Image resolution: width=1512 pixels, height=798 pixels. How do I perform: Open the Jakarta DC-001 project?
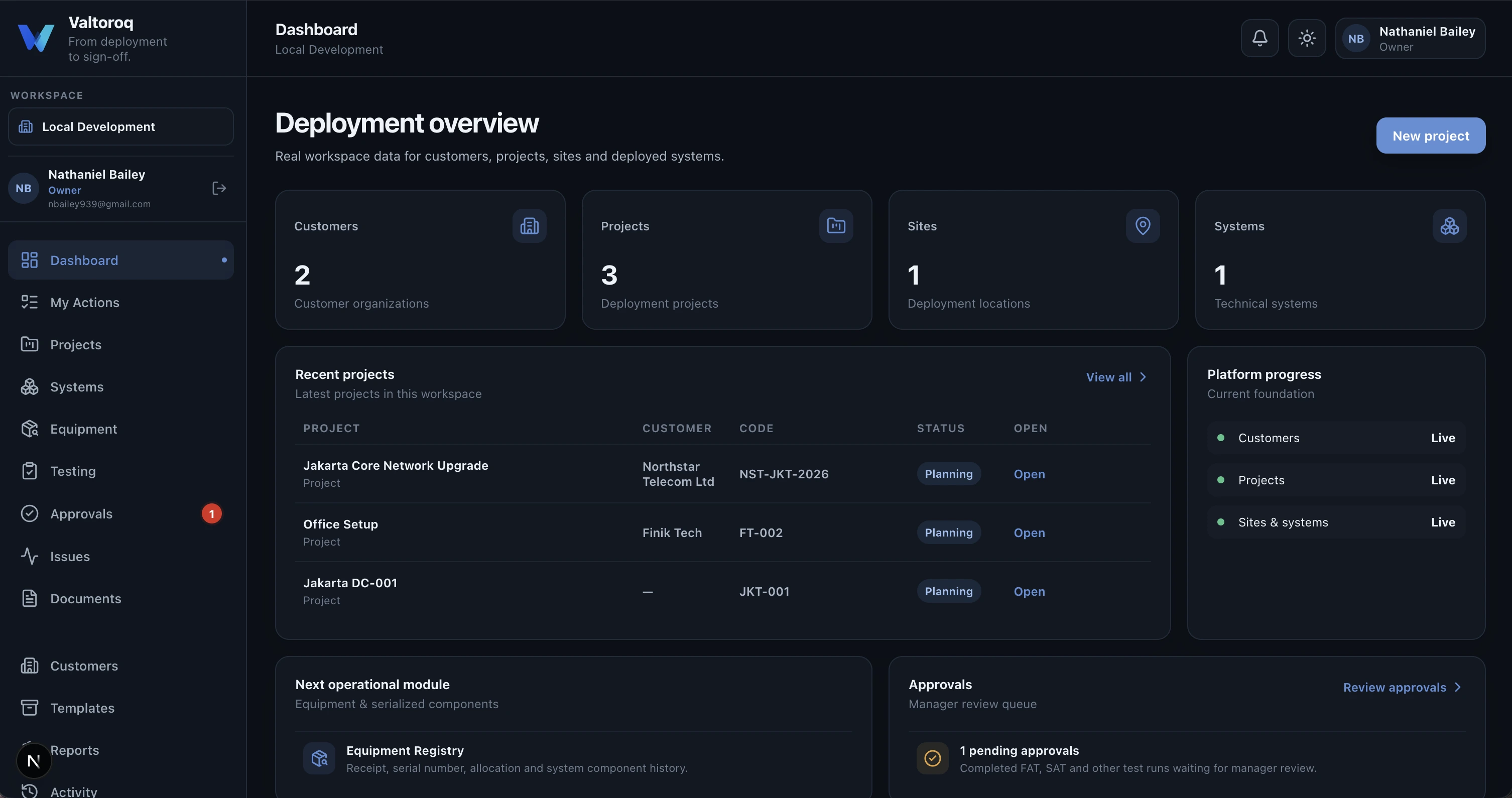click(x=1029, y=591)
